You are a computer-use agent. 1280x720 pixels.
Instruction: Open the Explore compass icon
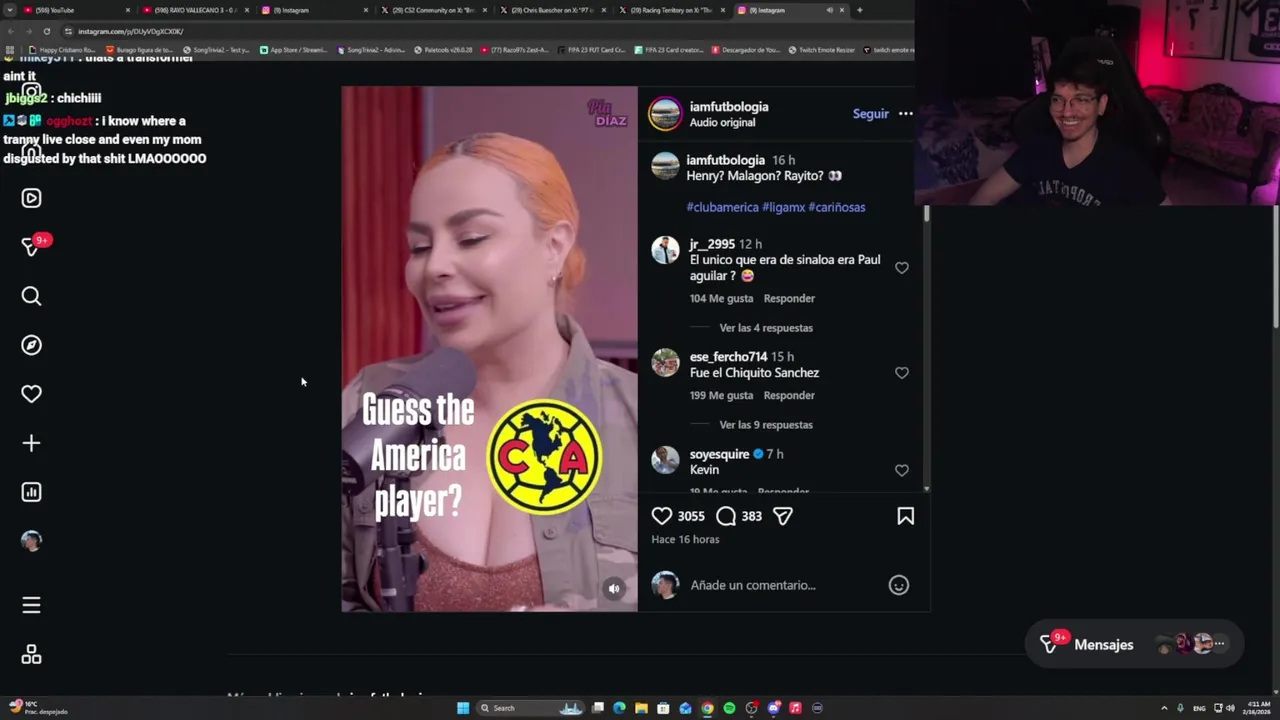(31, 345)
